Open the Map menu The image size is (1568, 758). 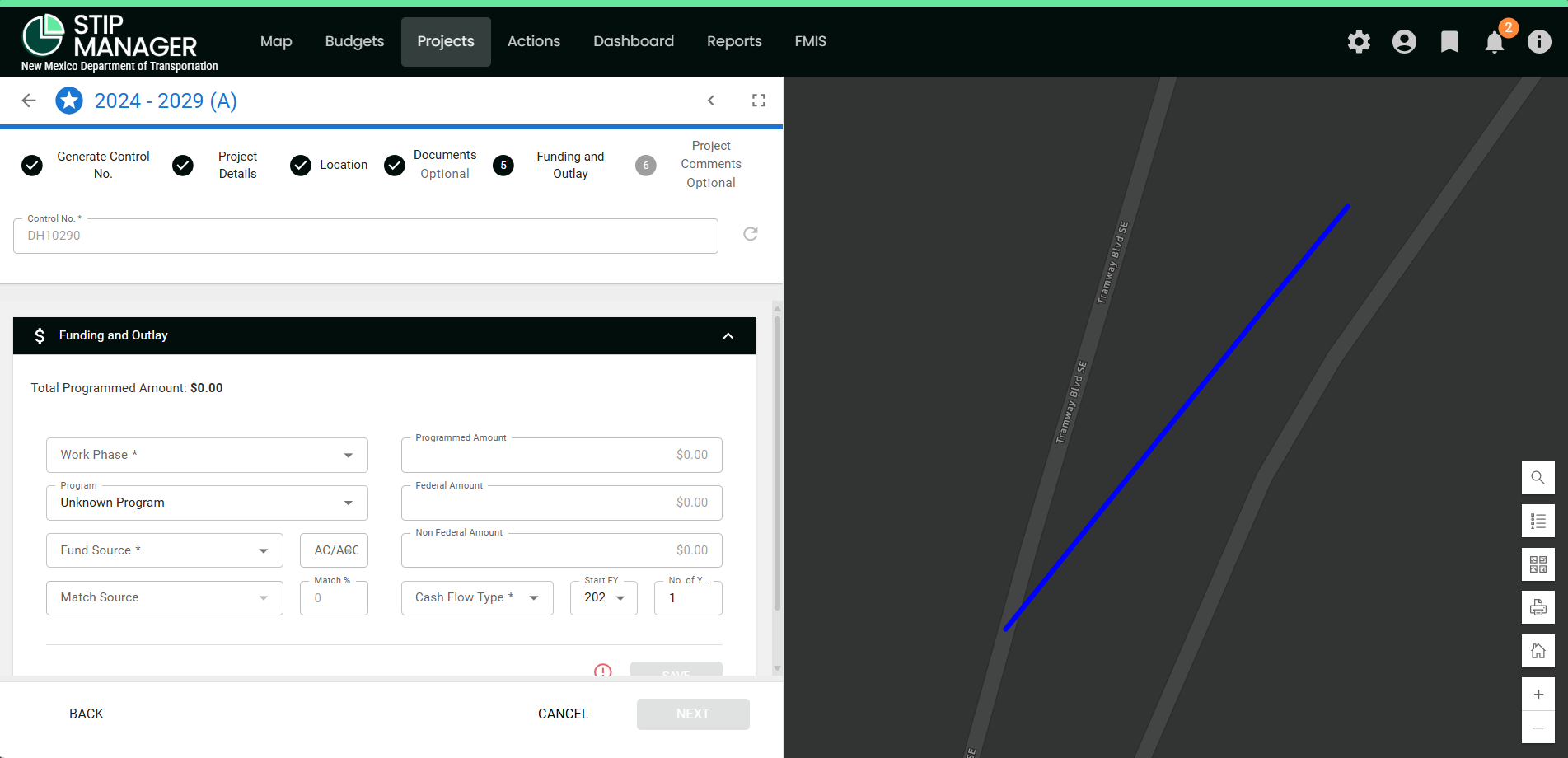[276, 41]
